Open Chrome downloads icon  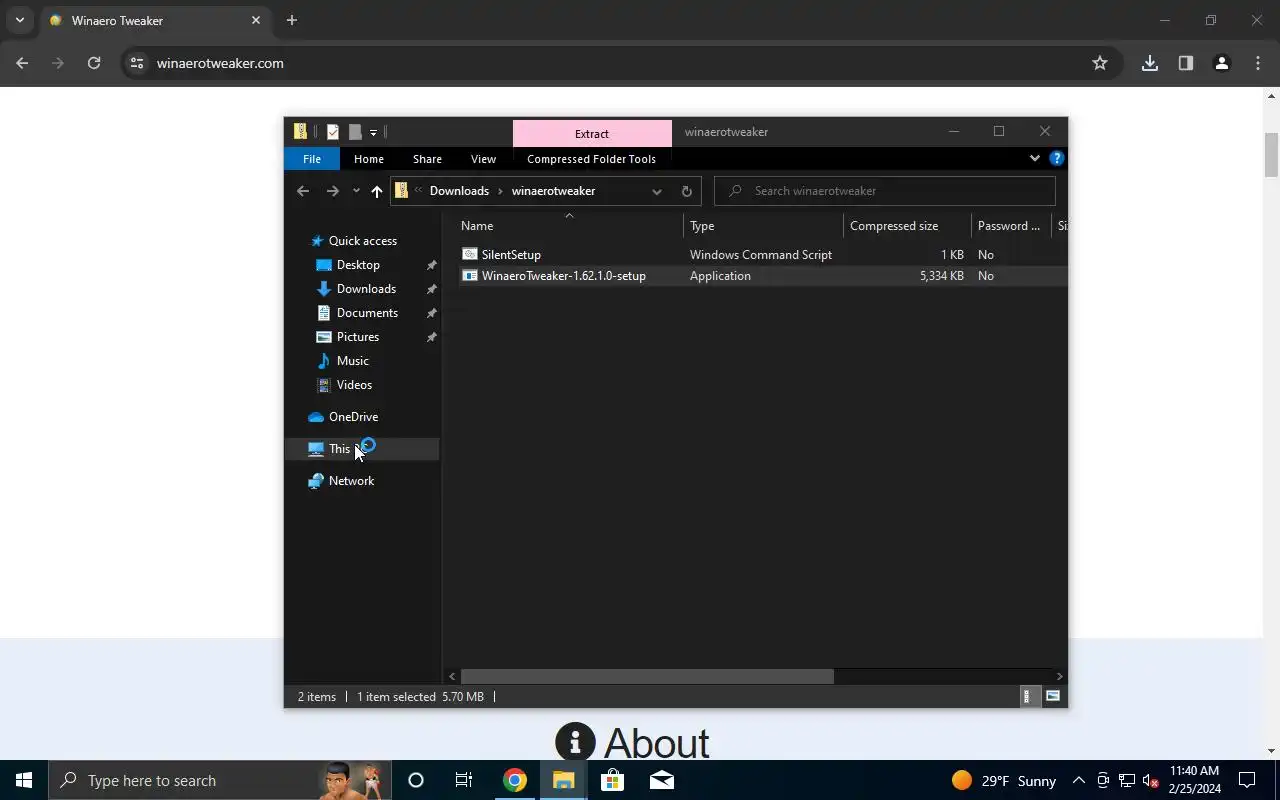[1150, 63]
